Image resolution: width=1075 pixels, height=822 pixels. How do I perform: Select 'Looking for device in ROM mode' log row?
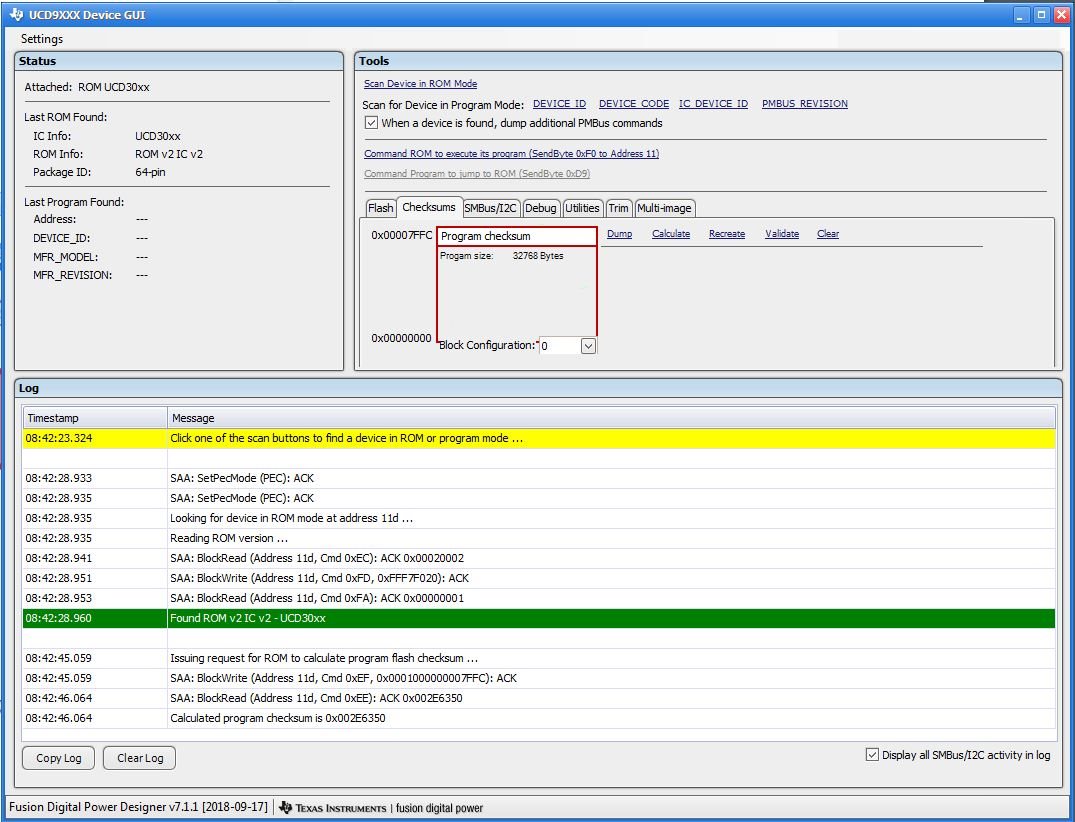click(x=539, y=518)
